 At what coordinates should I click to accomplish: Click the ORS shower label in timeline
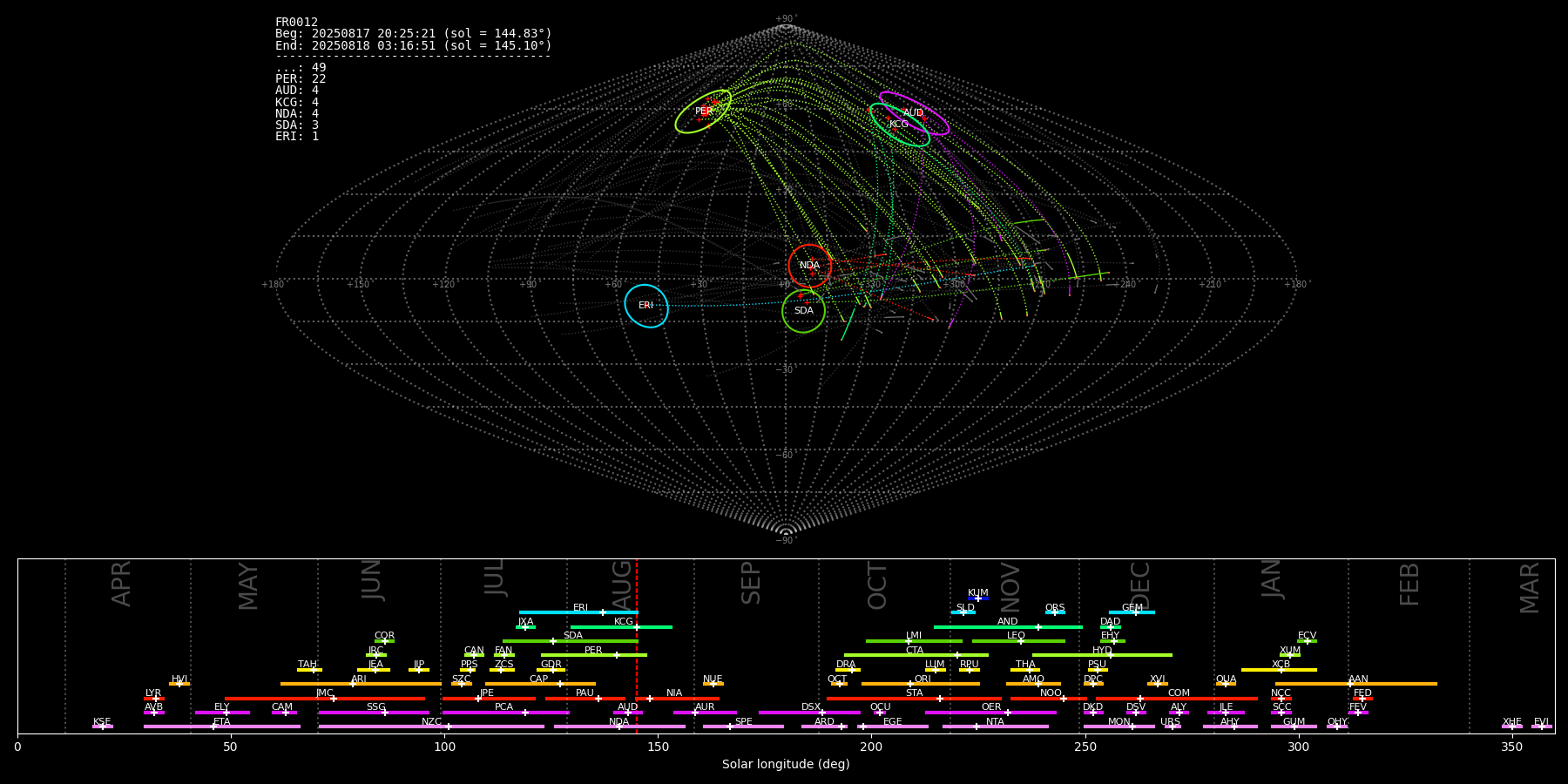pyautogui.click(x=1055, y=608)
